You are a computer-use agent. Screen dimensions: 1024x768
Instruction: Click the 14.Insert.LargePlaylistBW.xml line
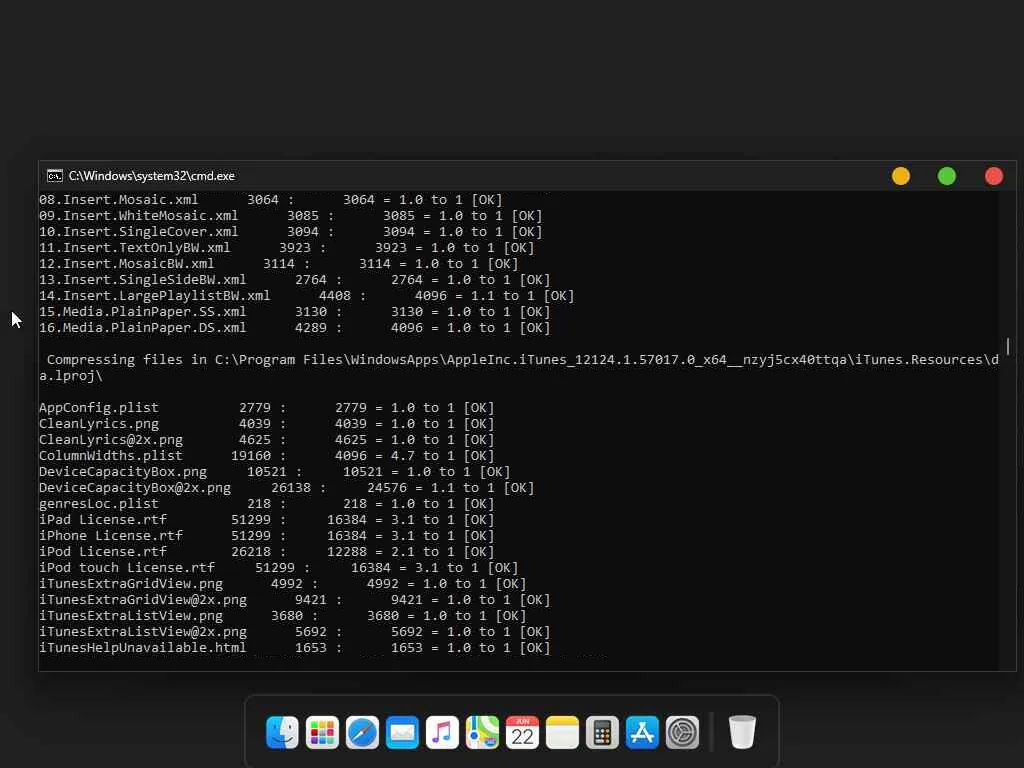click(x=307, y=296)
